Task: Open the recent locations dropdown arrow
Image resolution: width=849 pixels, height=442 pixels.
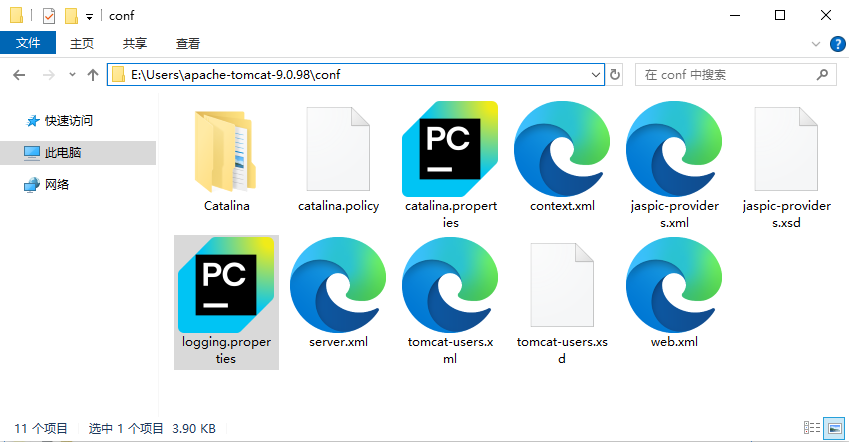Action: tap(72, 75)
